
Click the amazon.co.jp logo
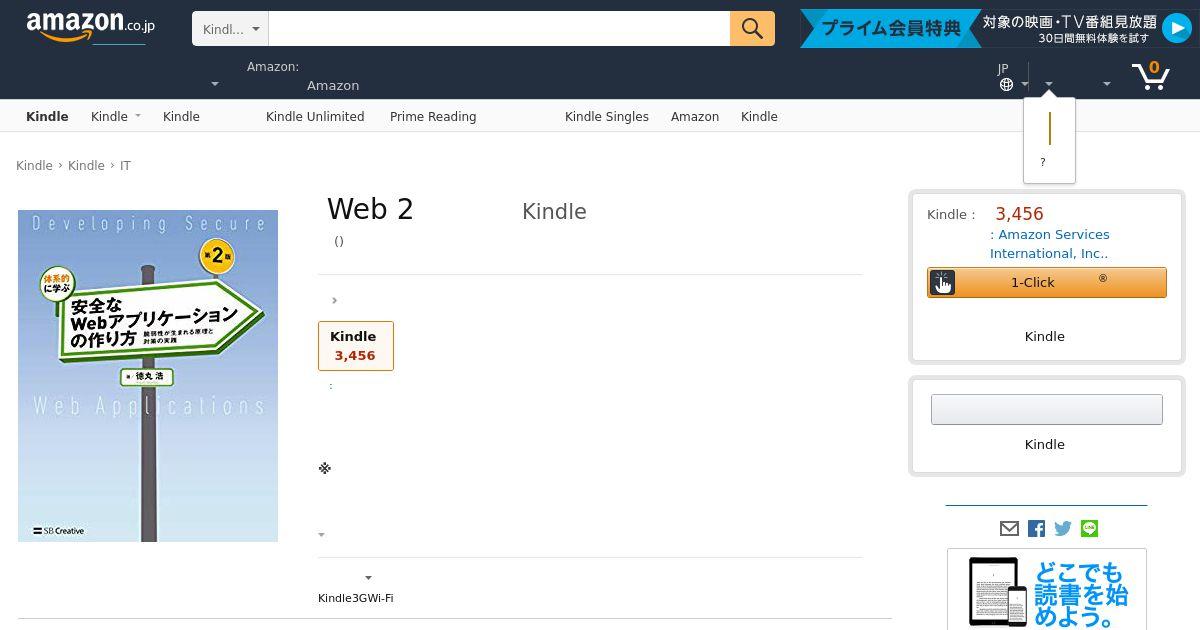(90, 27)
